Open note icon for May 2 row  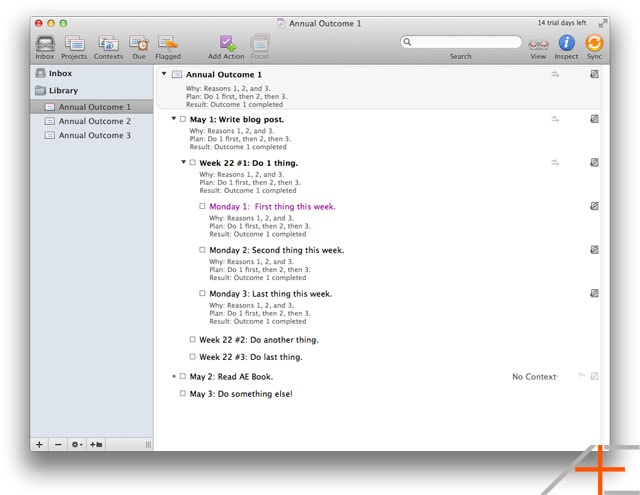pos(594,376)
